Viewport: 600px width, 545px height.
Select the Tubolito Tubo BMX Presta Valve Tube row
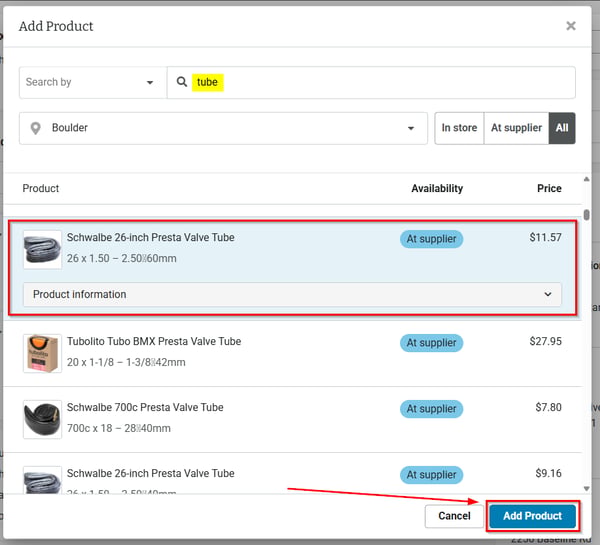point(292,353)
